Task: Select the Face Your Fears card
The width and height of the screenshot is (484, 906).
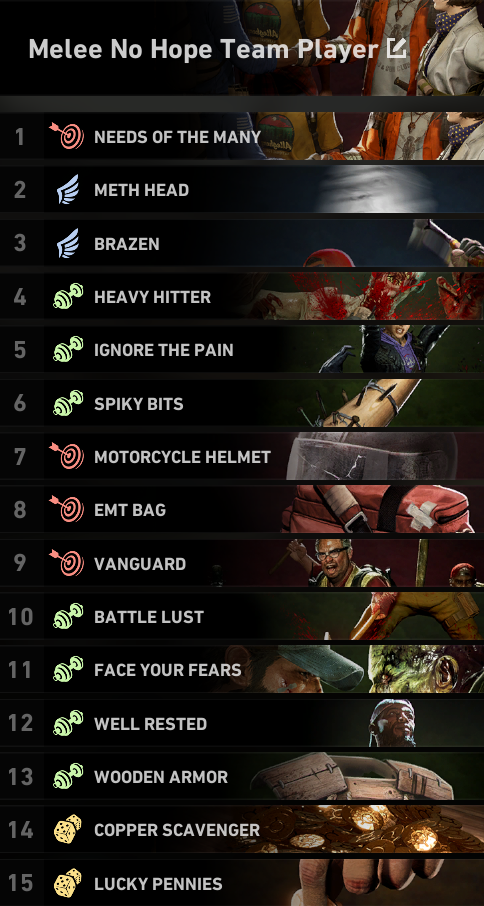Action: point(242,670)
